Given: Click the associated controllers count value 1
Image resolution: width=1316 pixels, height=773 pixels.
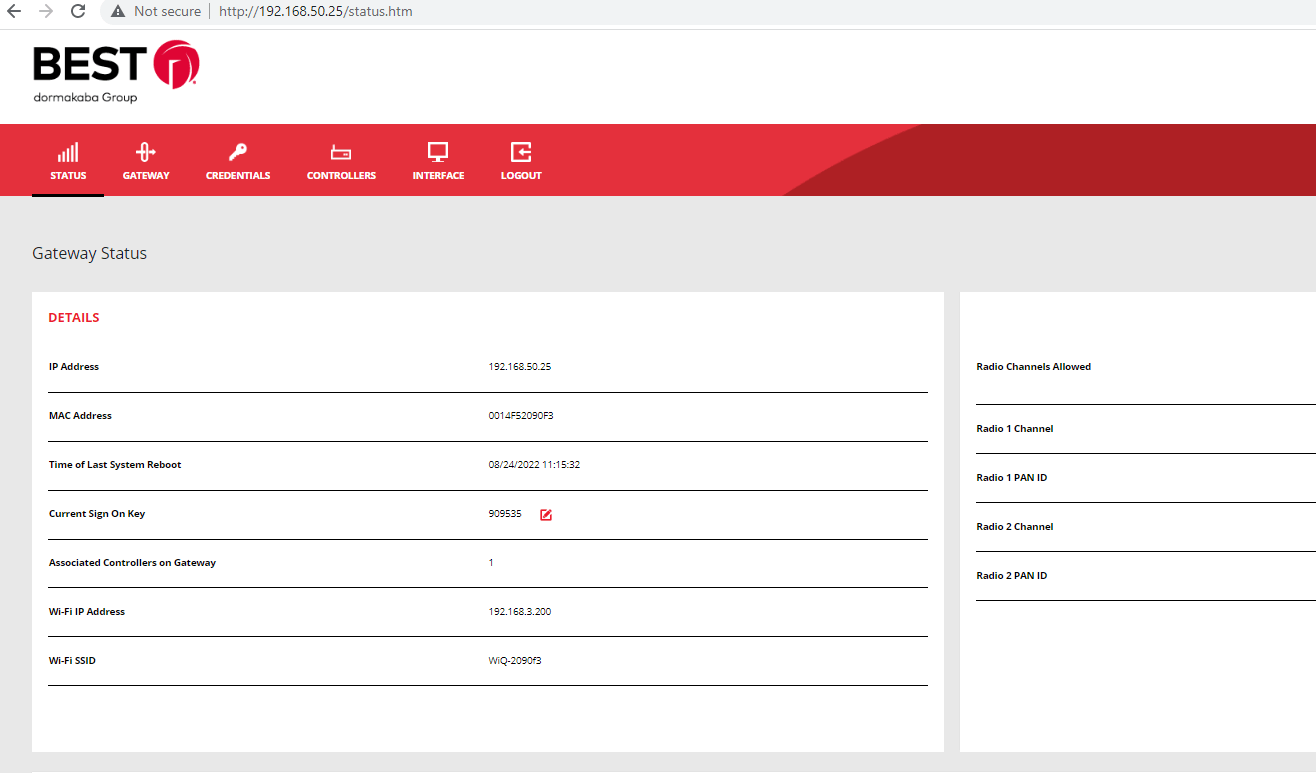Looking at the screenshot, I should point(490,562).
